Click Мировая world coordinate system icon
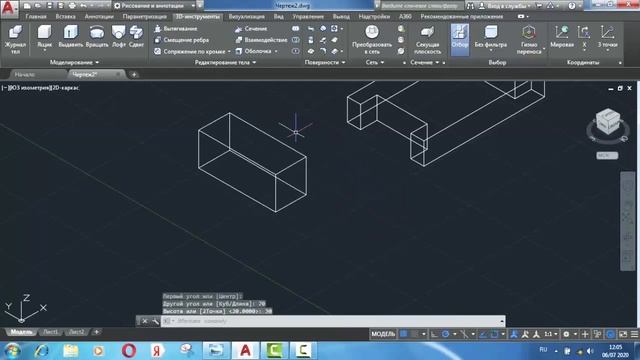The width and height of the screenshot is (640, 360). click(x=562, y=36)
